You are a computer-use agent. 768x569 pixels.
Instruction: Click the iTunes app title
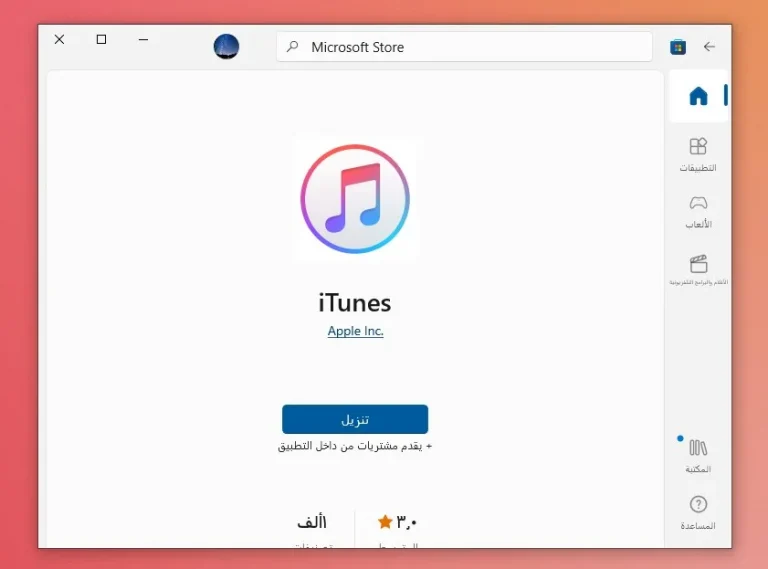coord(355,303)
